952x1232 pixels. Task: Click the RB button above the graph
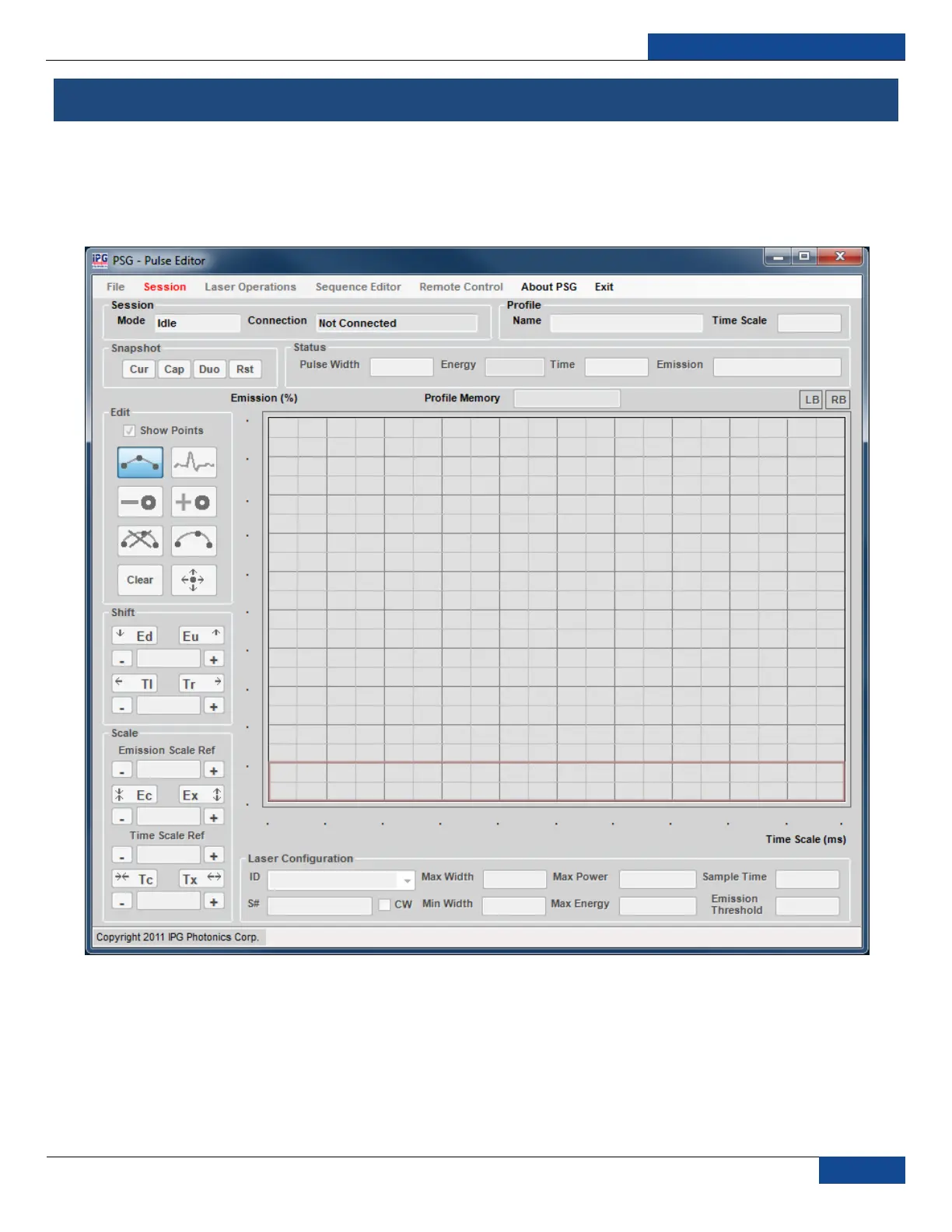tap(838, 400)
